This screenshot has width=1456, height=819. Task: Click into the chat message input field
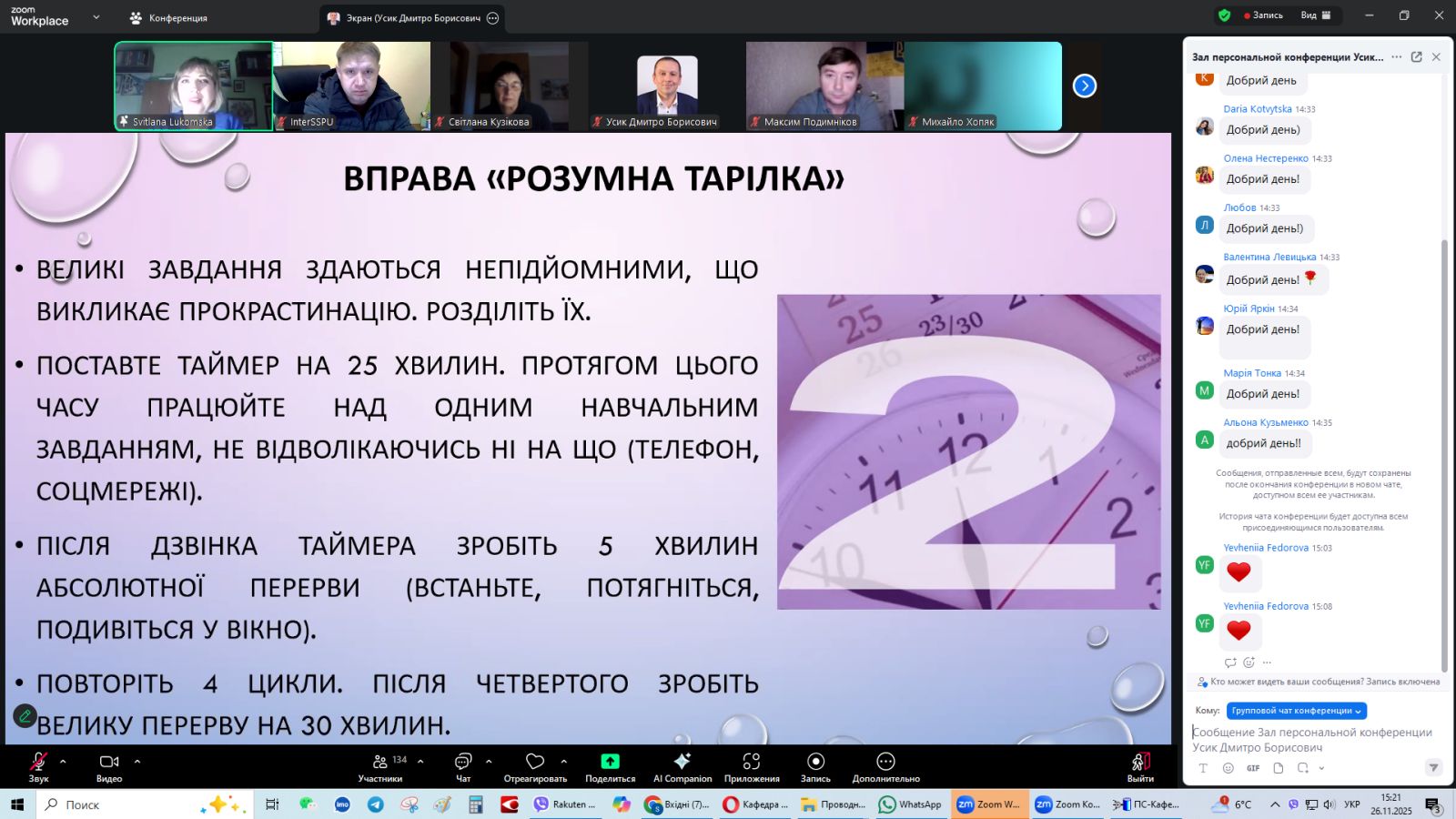[x=1312, y=739]
